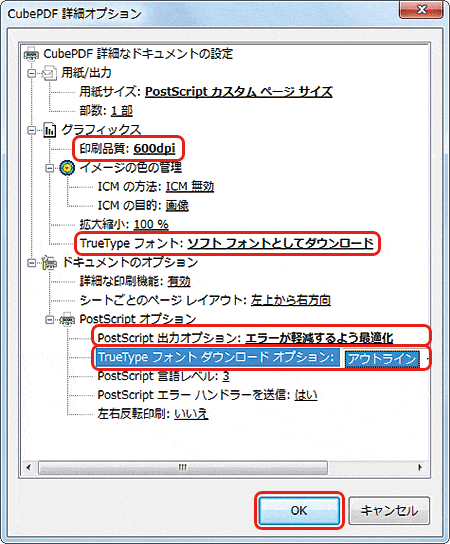Click the horizontal scrollbar thumb
This screenshot has height=544, width=450.
[x=183, y=468]
